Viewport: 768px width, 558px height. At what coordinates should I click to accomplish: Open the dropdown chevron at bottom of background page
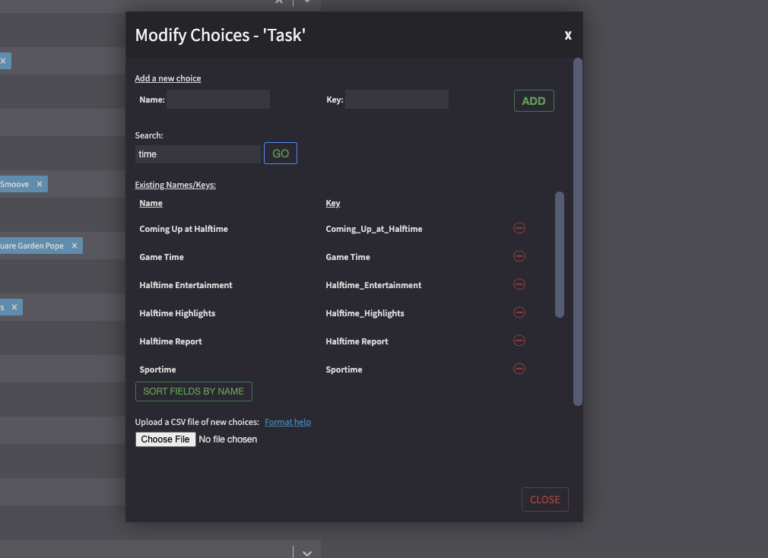307,553
